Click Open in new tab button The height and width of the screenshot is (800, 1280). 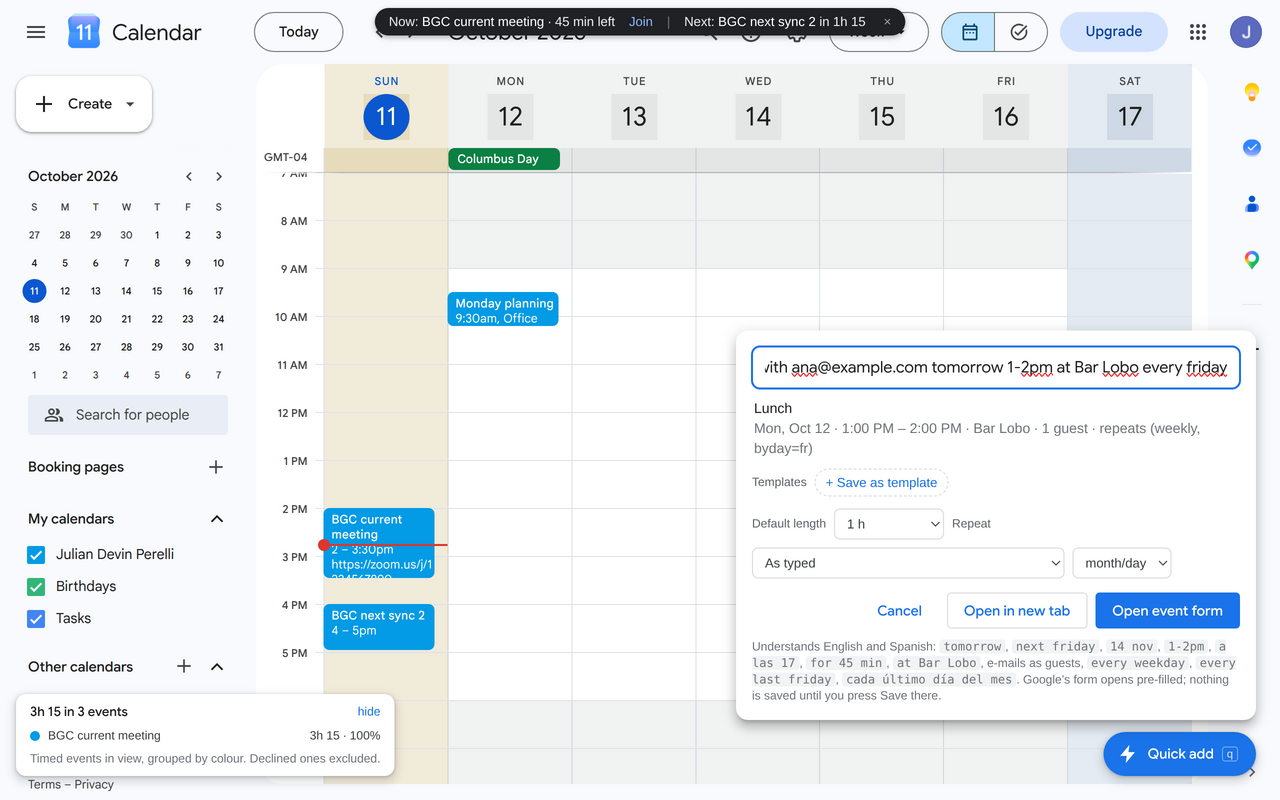1016,611
